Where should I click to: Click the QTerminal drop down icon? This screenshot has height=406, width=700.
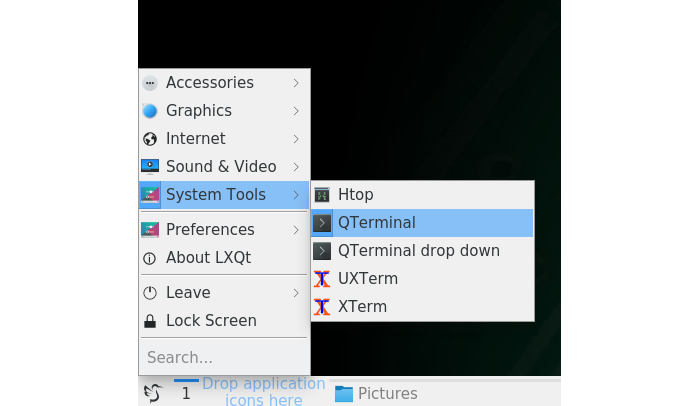point(322,251)
